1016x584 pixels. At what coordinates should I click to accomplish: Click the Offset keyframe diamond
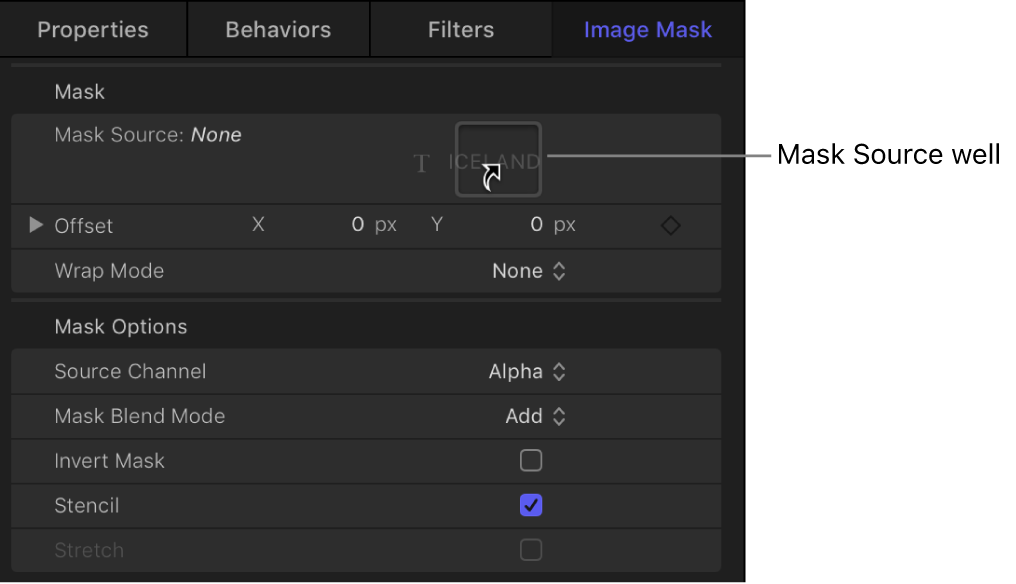click(x=670, y=225)
